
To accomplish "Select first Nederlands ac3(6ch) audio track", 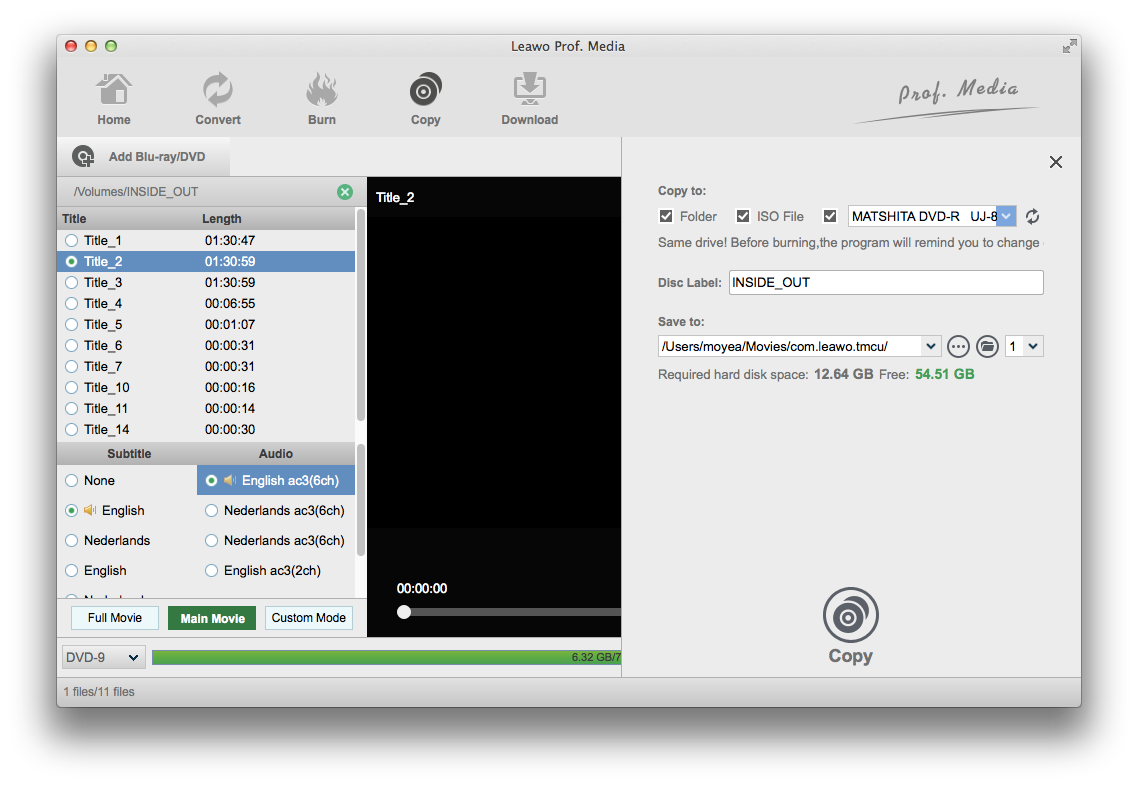I will (211, 511).
